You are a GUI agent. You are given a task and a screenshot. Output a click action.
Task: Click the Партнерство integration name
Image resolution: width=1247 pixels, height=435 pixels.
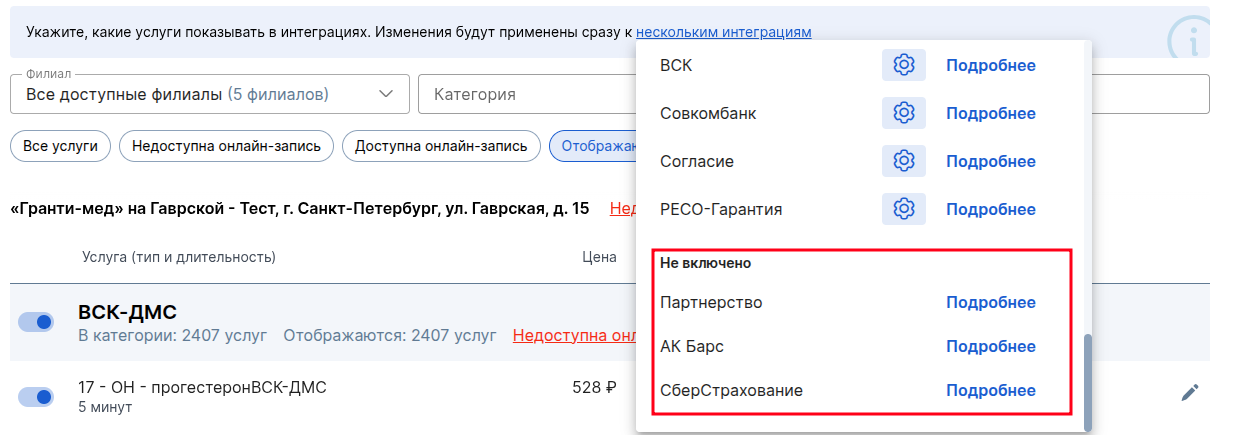click(711, 302)
